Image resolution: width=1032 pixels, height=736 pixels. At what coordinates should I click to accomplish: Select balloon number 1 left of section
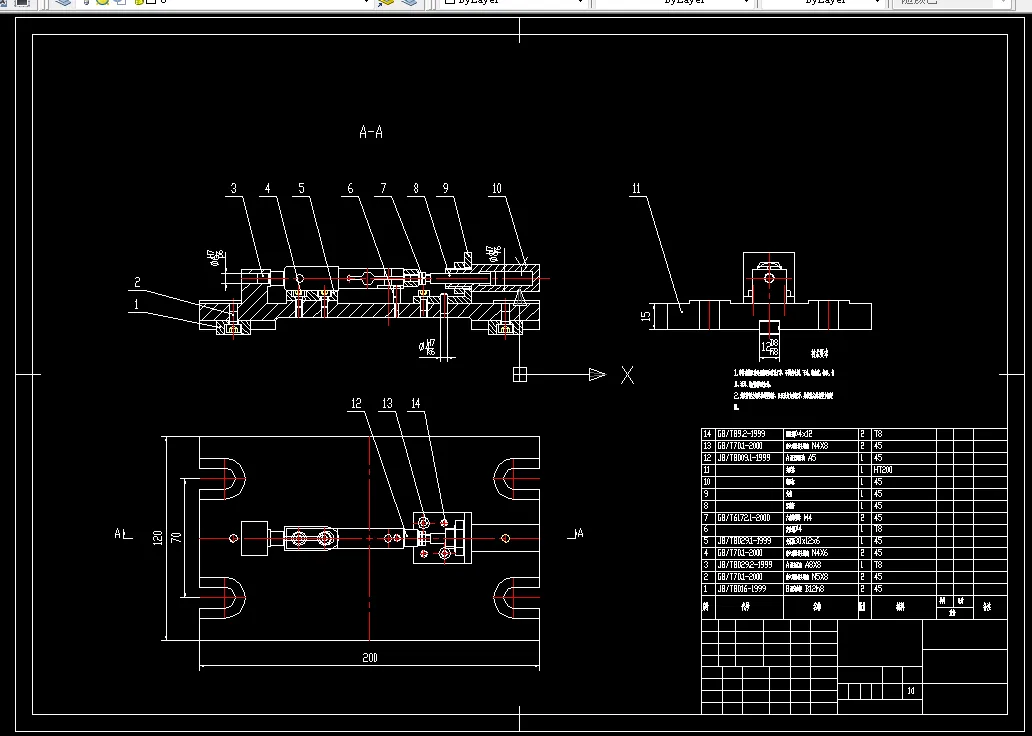(x=136, y=304)
